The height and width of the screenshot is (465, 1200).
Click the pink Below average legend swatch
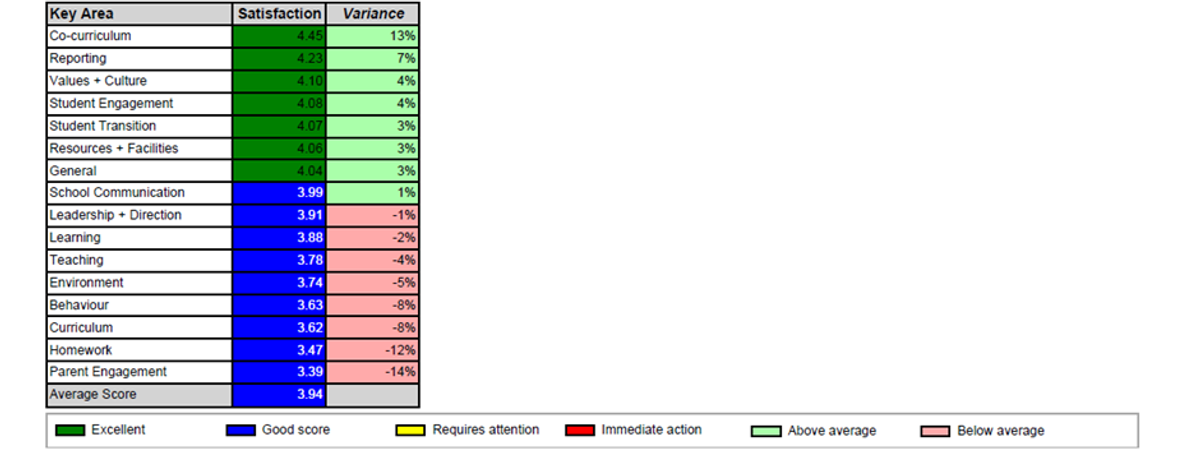coord(935,432)
